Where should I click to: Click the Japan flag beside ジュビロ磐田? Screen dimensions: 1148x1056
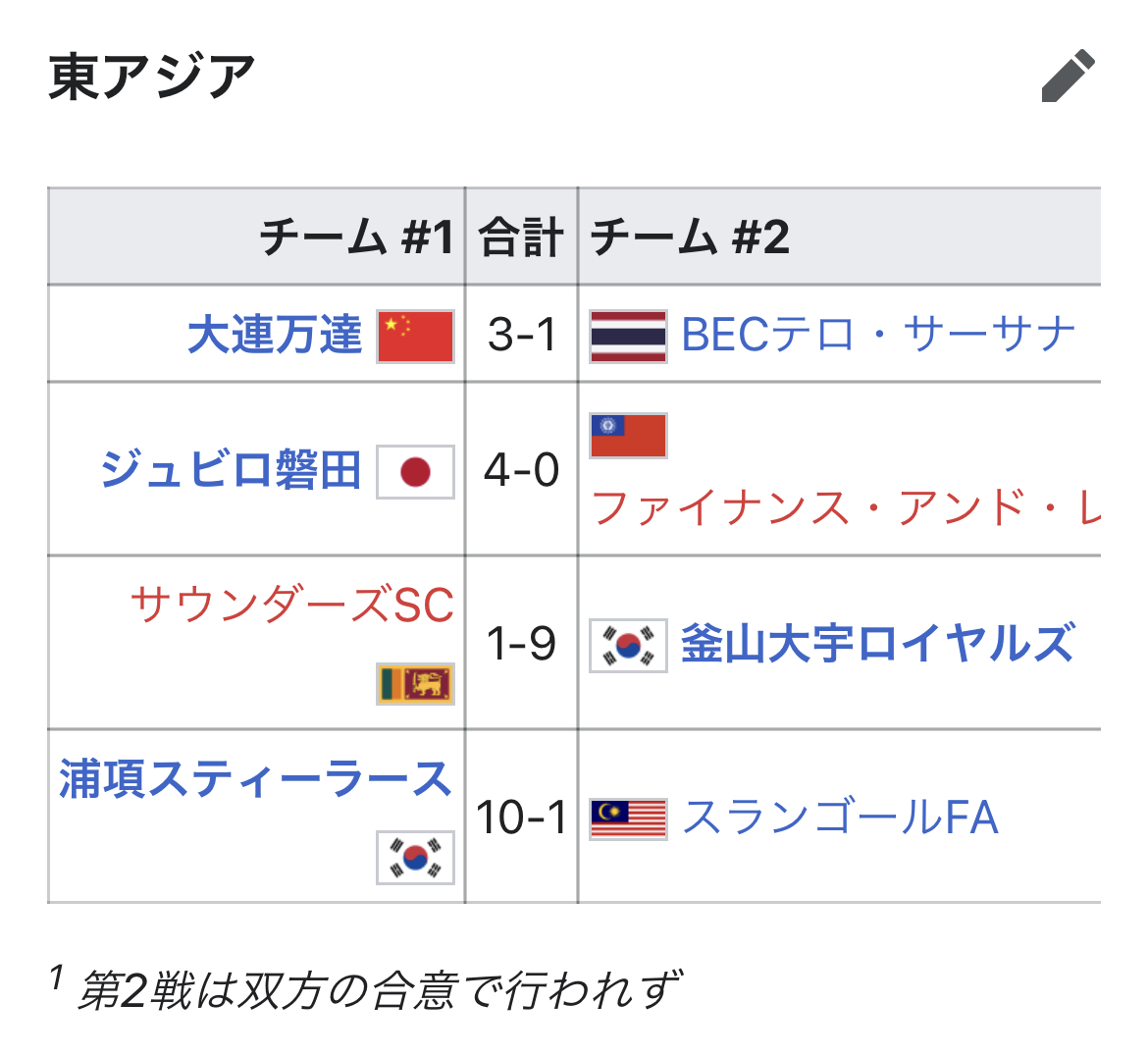tap(415, 472)
